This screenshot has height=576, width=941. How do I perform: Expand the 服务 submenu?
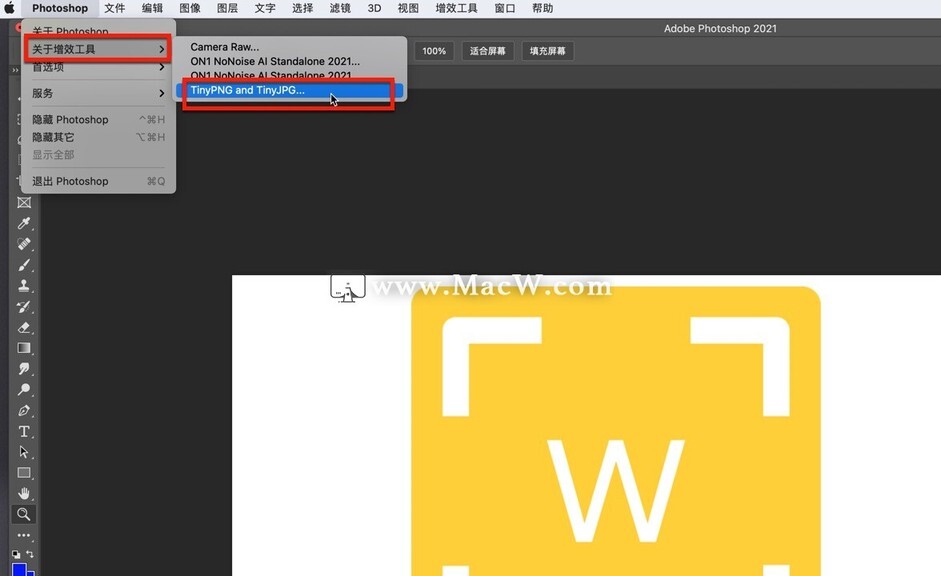[98, 93]
